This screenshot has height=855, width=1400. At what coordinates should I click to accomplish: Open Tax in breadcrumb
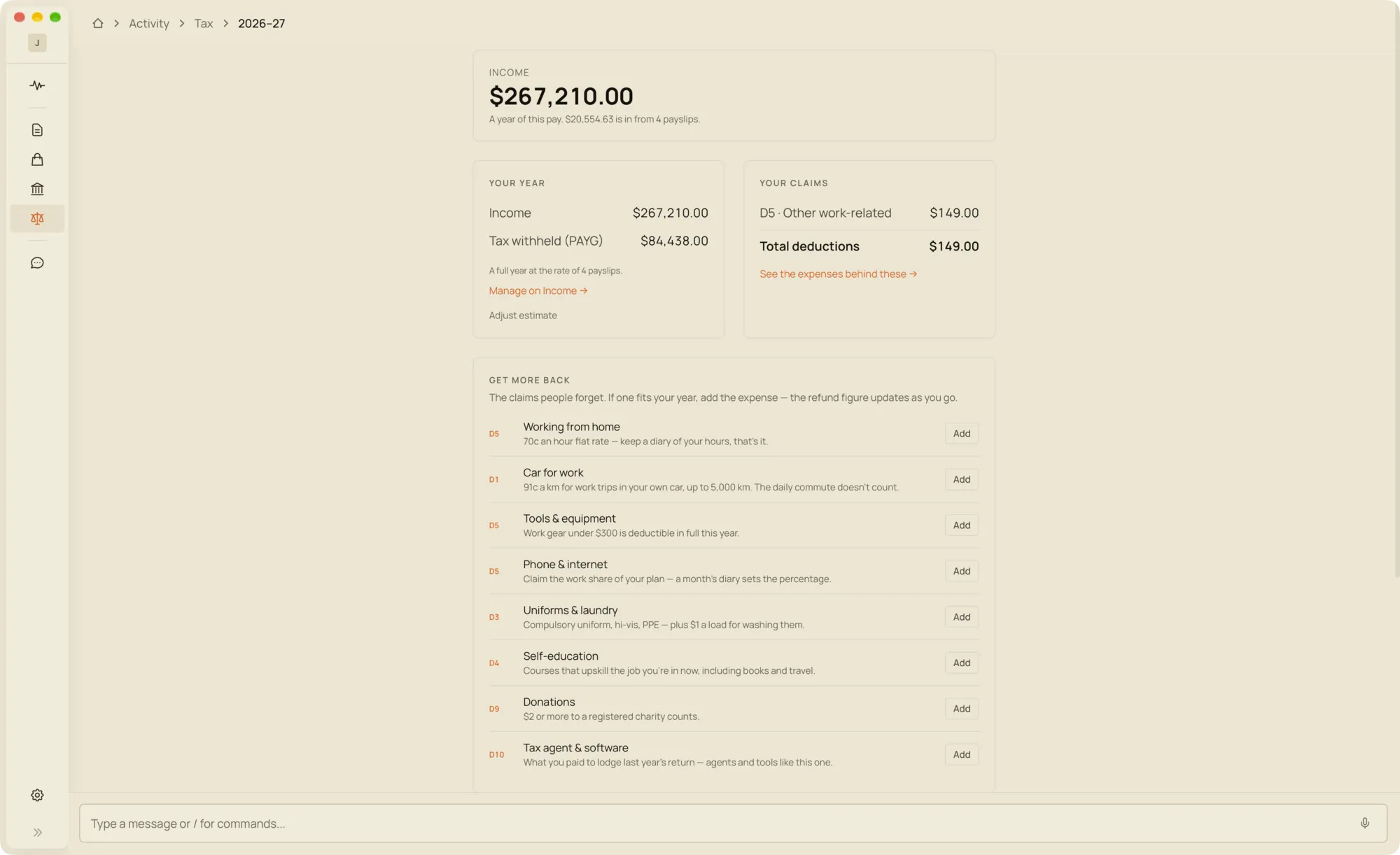pos(204,23)
